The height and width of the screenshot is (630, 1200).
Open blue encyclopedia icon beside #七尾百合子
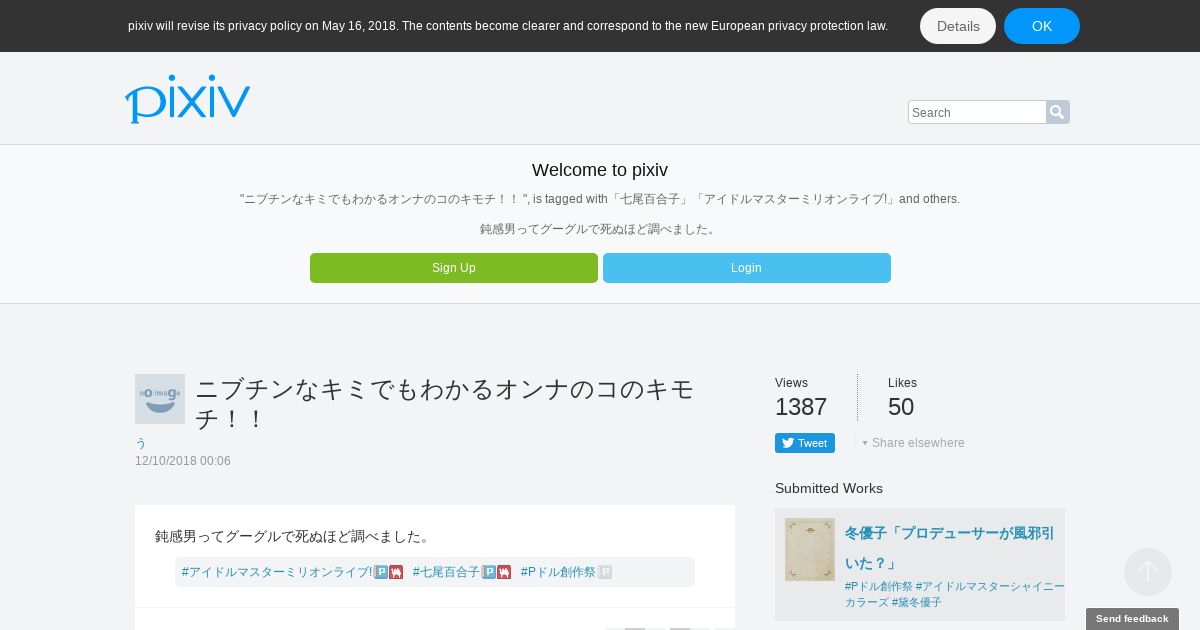(x=489, y=572)
